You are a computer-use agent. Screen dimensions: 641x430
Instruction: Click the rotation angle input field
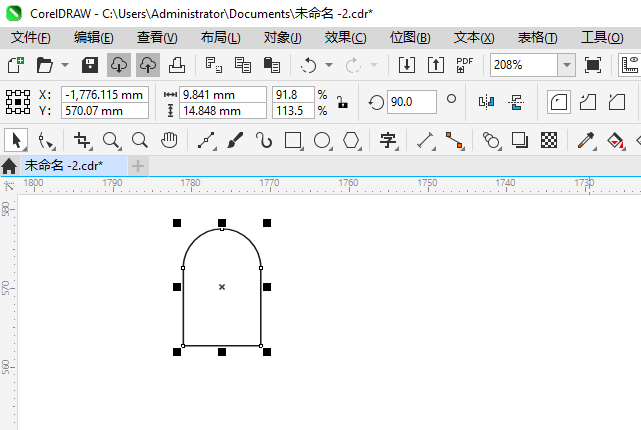point(411,102)
